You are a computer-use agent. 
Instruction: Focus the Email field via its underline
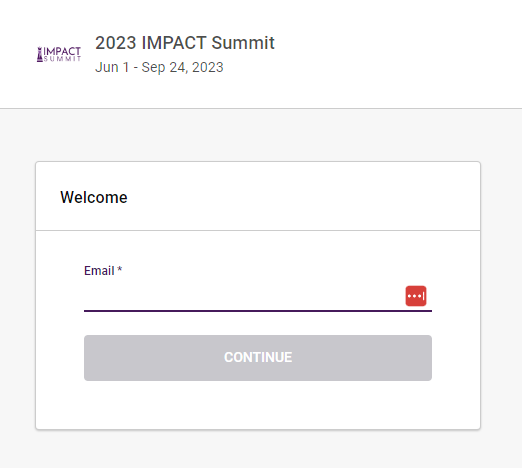(x=258, y=311)
